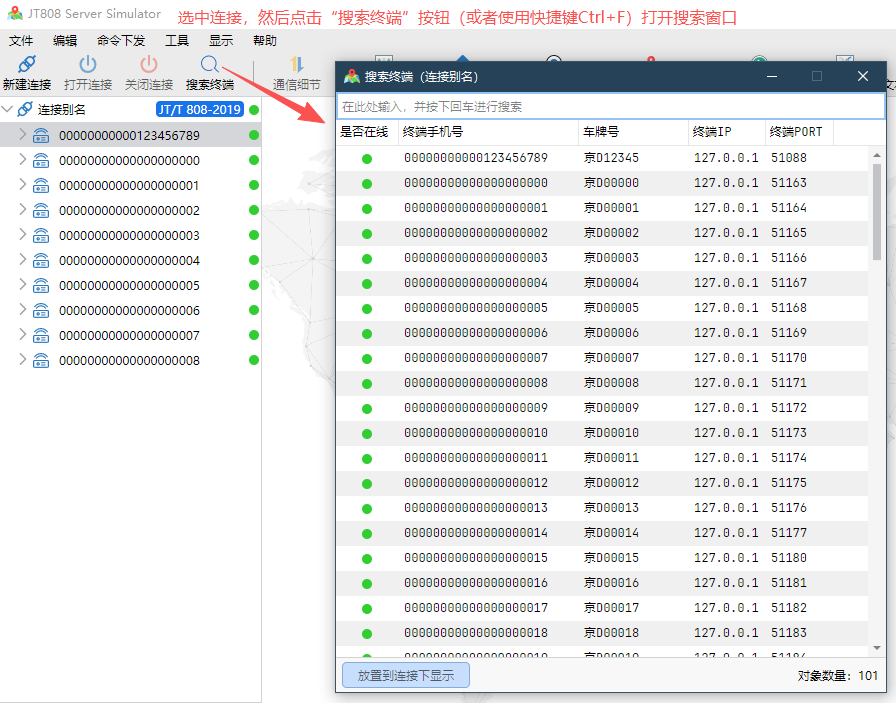Open the 文件 (File) menu

21,41
